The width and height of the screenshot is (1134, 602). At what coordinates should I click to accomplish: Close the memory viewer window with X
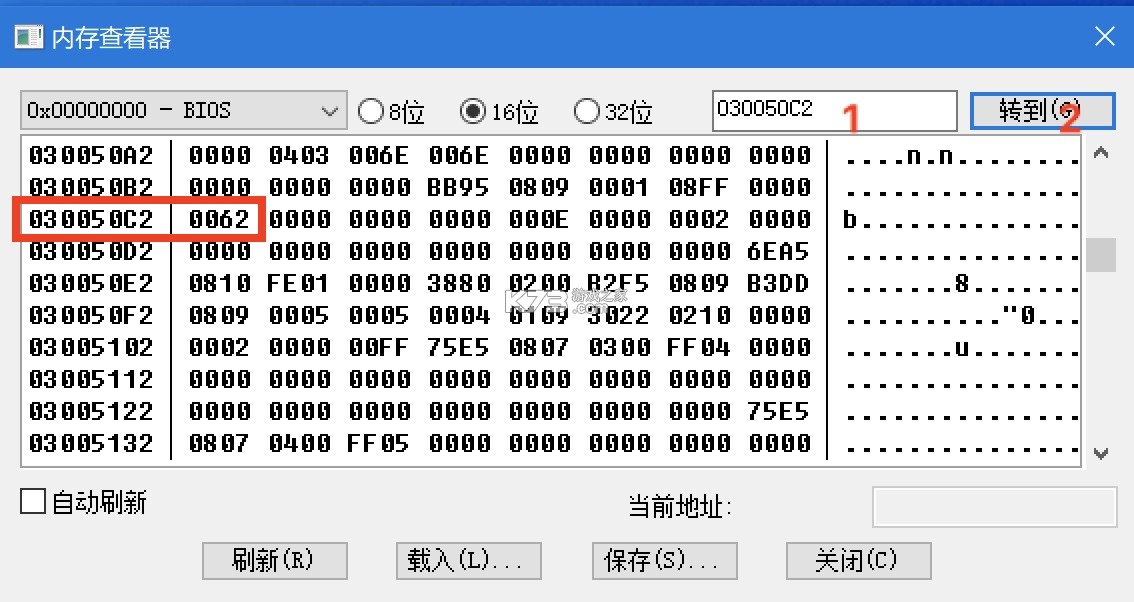tap(1104, 37)
